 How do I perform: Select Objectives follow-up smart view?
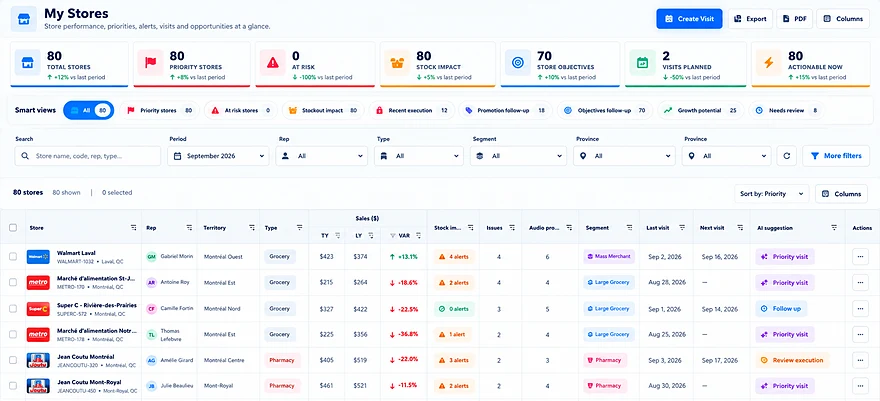[605, 110]
